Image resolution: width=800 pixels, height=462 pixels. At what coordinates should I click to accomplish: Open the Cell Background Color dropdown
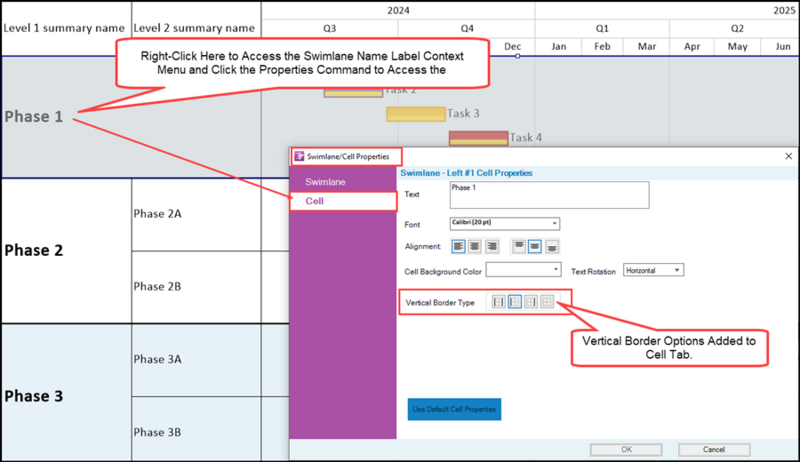click(x=523, y=270)
